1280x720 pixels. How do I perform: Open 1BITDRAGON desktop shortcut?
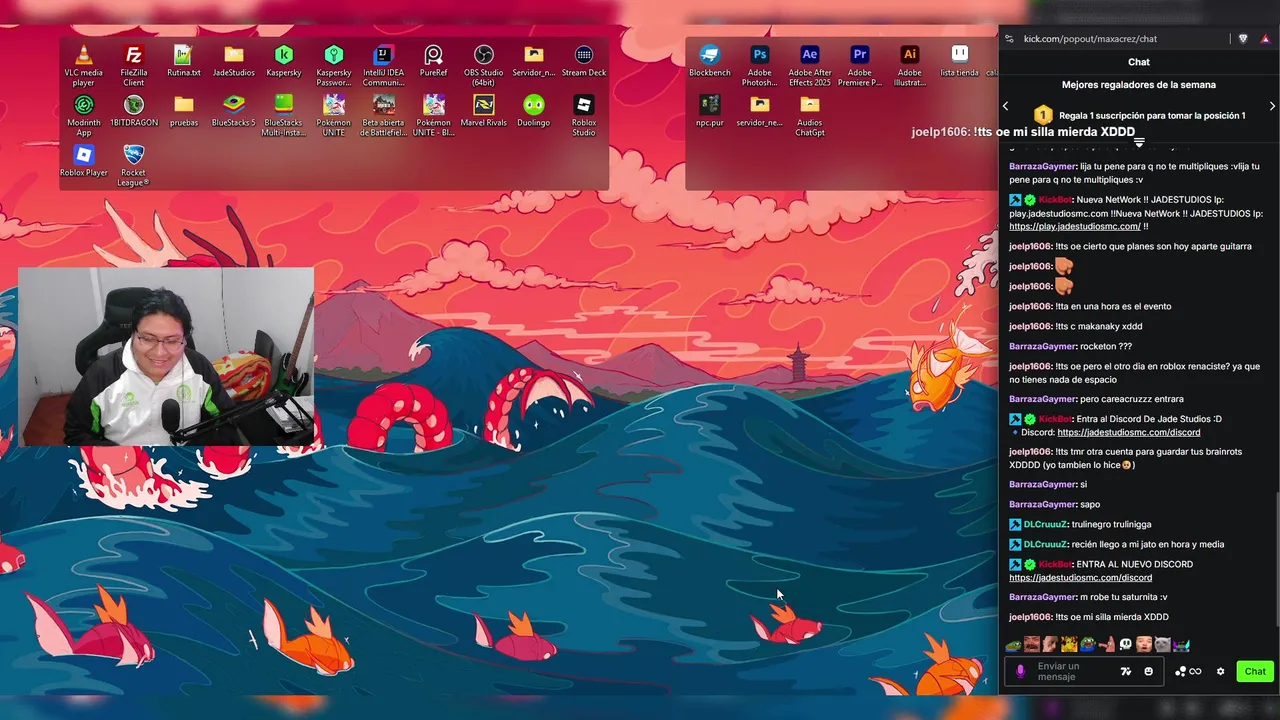(133, 110)
